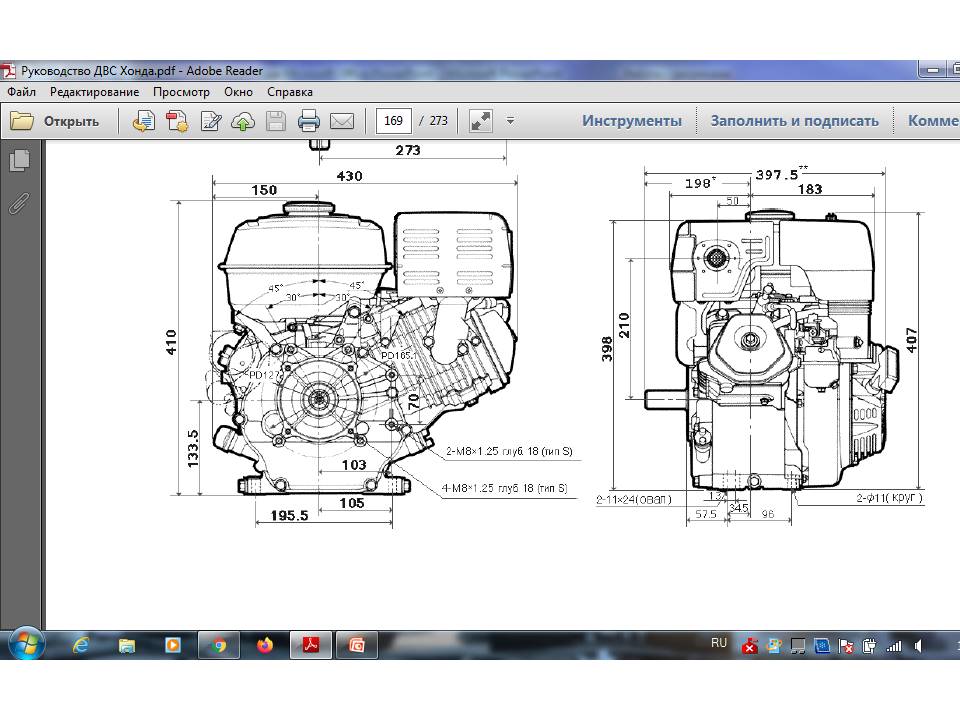This screenshot has width=960, height=720.
Task: Click the Open folder icon in toolbar
Action: [22, 121]
